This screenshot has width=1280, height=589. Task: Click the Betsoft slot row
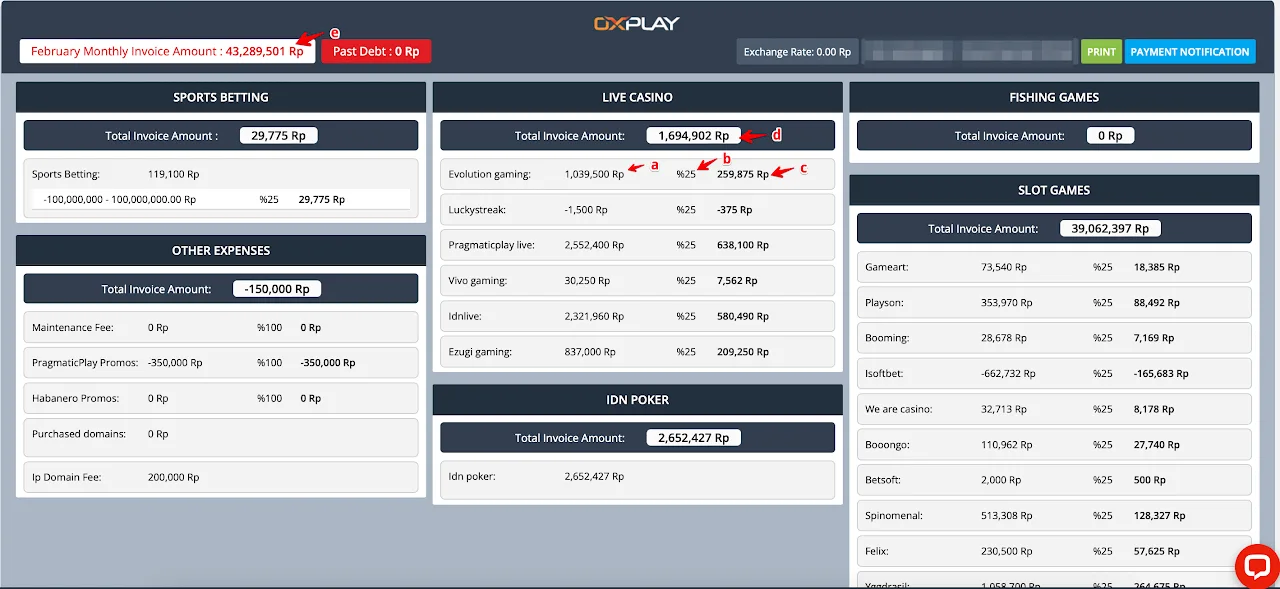(x=1054, y=480)
